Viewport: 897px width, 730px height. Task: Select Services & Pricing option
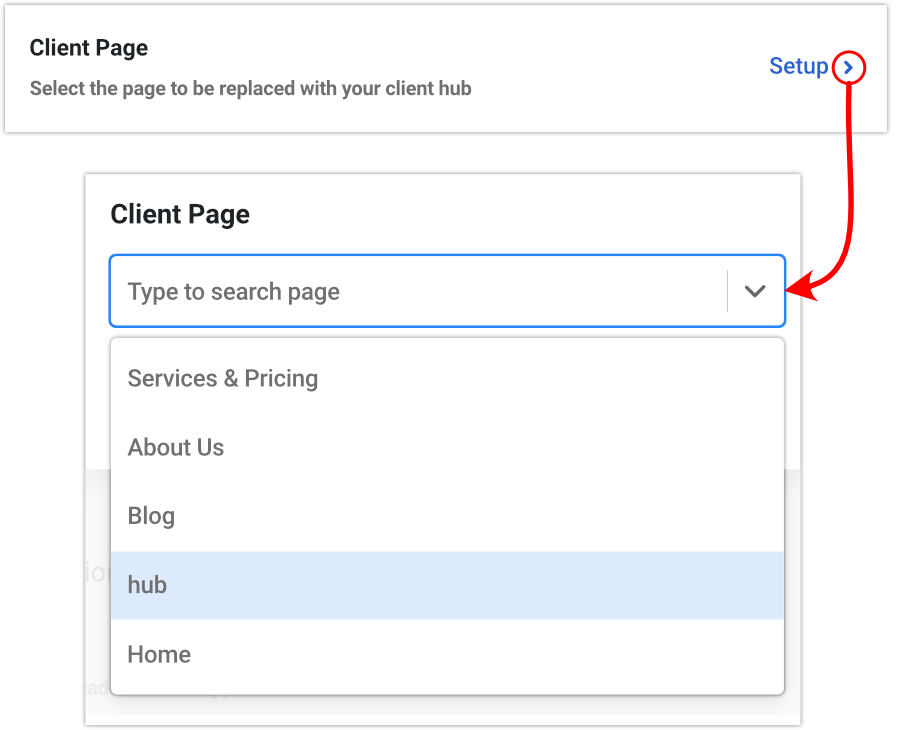pos(447,379)
